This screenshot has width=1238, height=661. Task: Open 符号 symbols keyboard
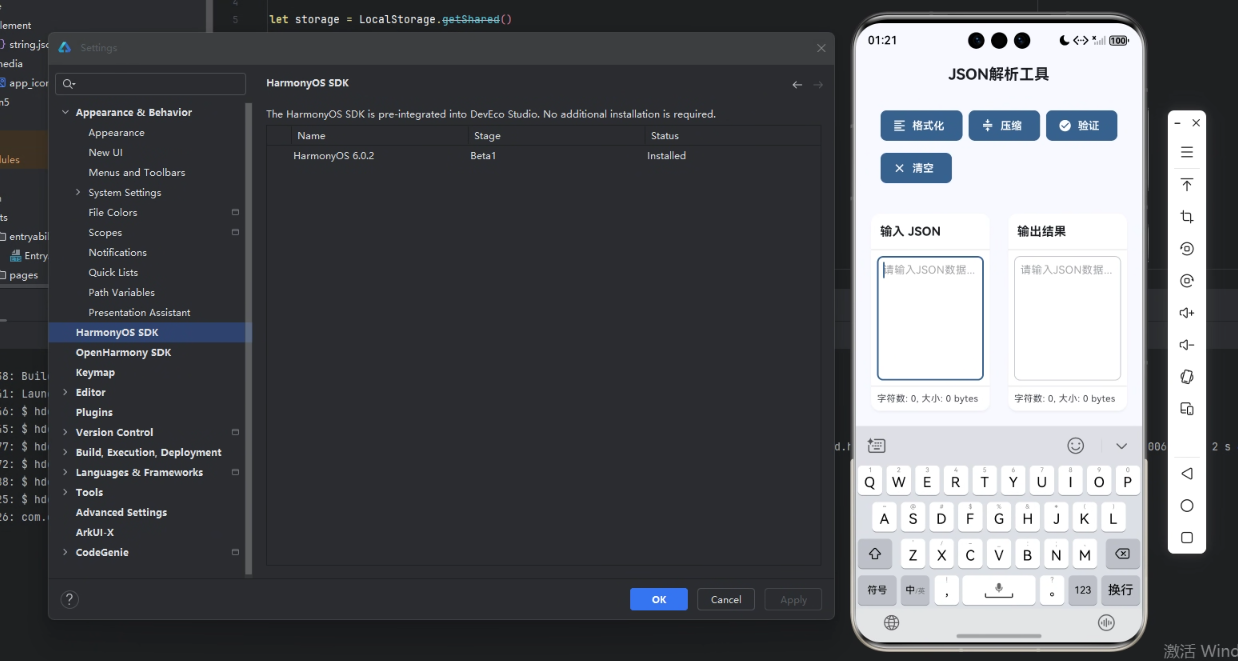(877, 590)
